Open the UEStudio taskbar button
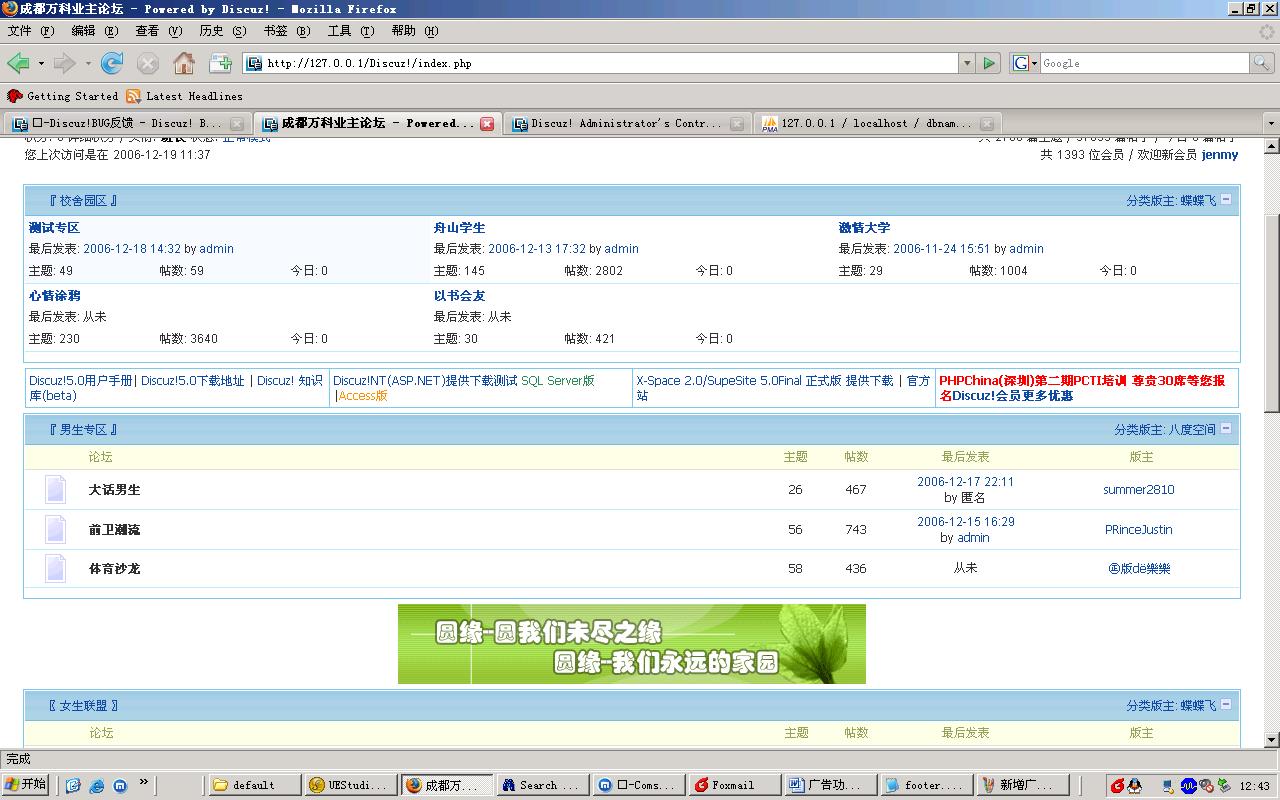This screenshot has height=800, width=1280. (x=348, y=785)
